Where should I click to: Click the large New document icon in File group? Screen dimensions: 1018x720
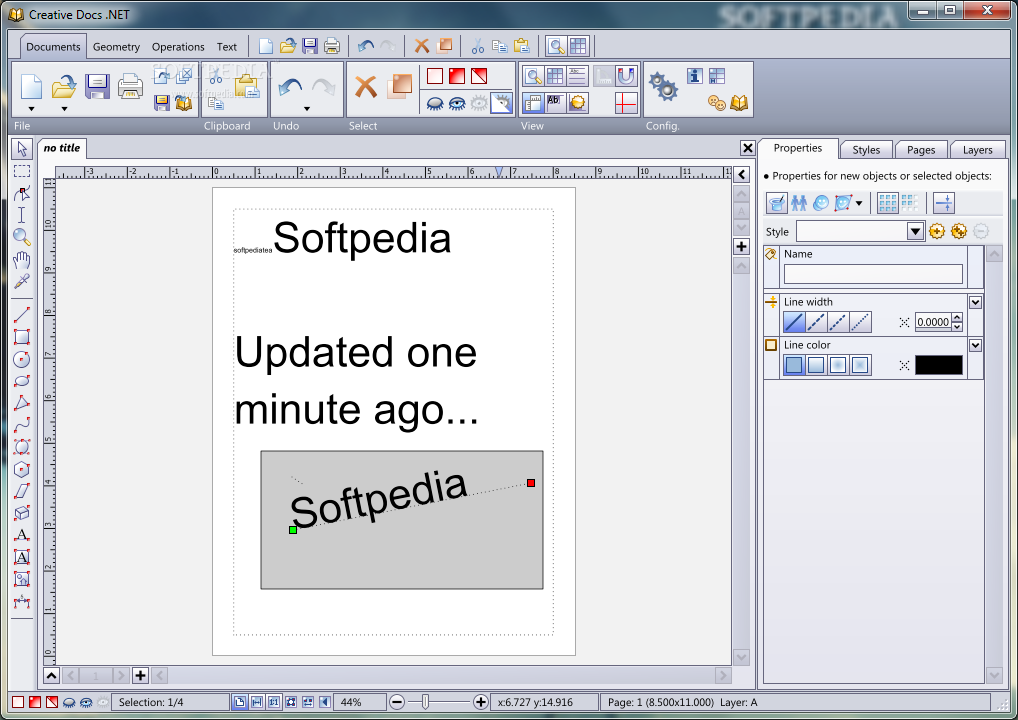tap(31, 86)
